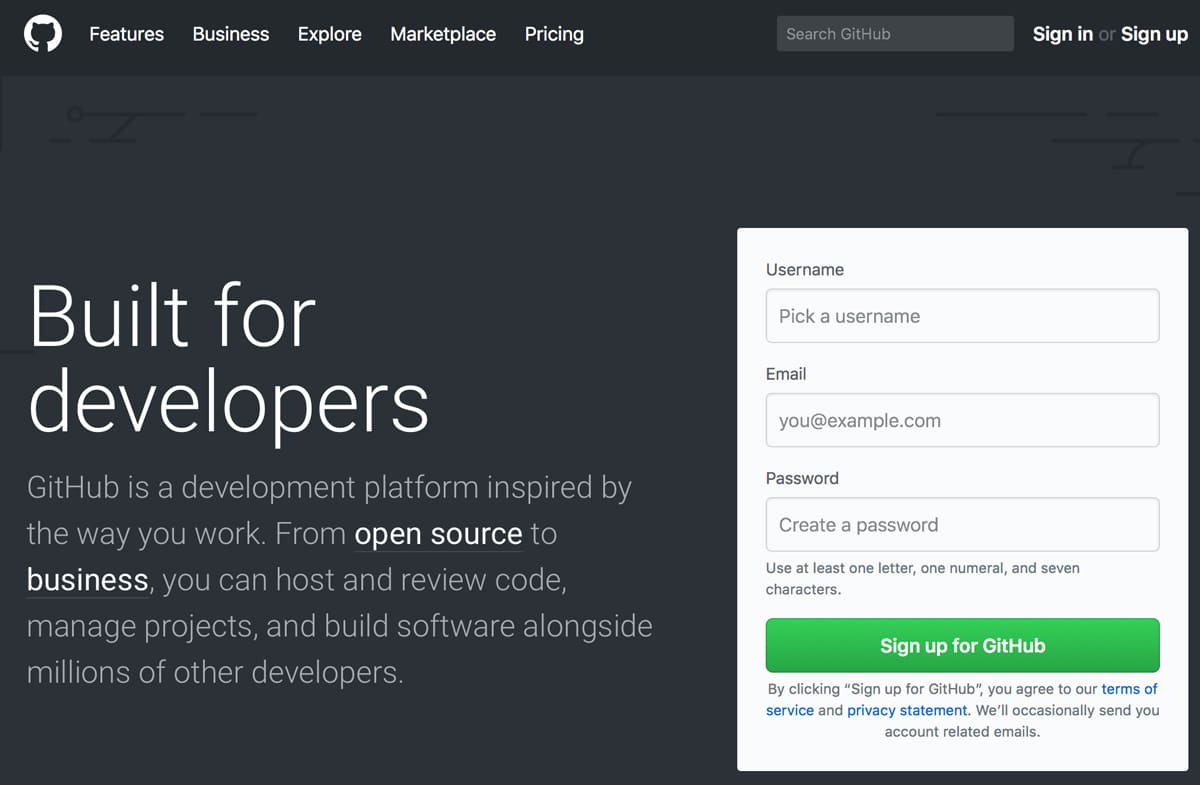Click the Sign in link

click(x=1062, y=34)
